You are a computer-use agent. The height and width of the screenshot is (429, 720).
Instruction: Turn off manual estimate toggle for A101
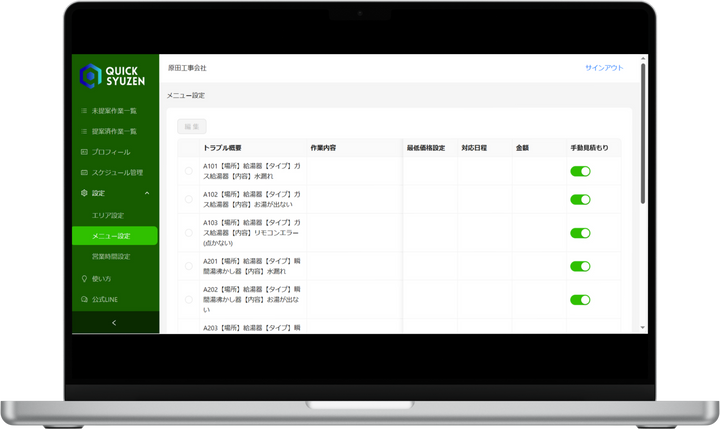click(580, 171)
